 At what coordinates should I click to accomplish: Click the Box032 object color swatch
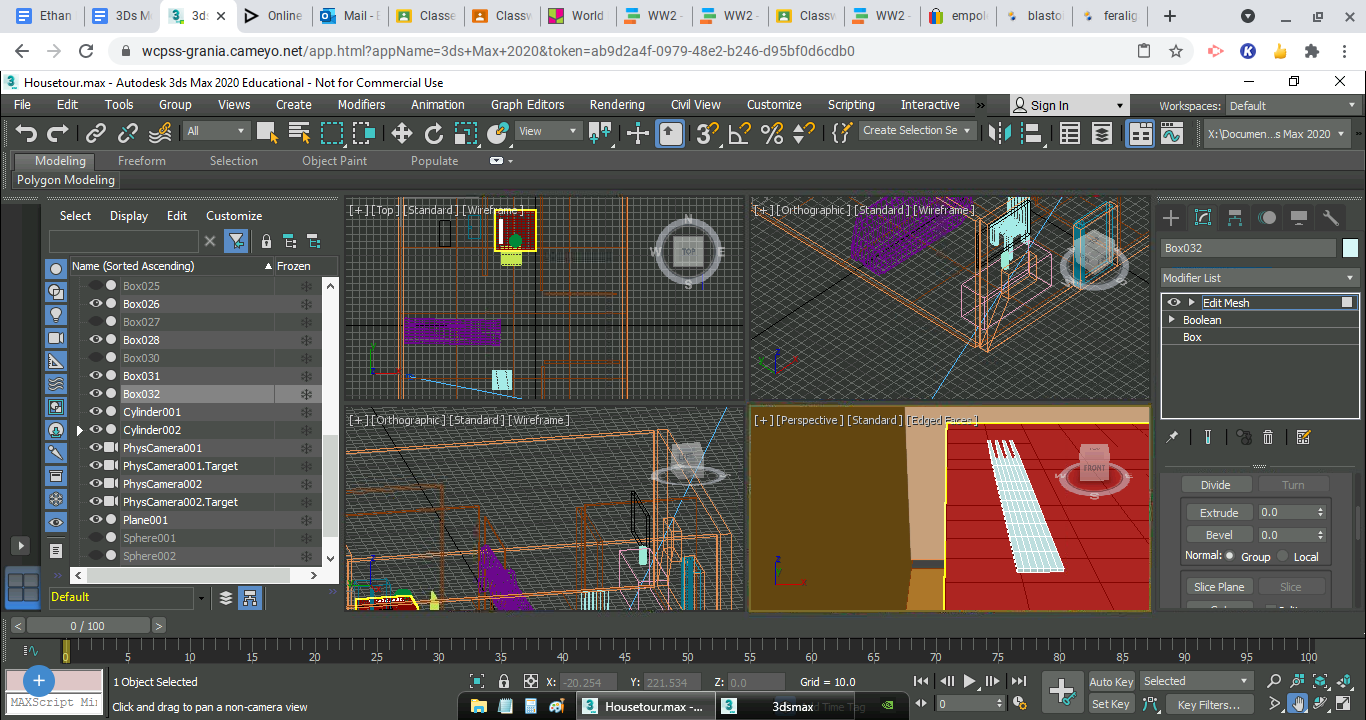[x=1351, y=248]
